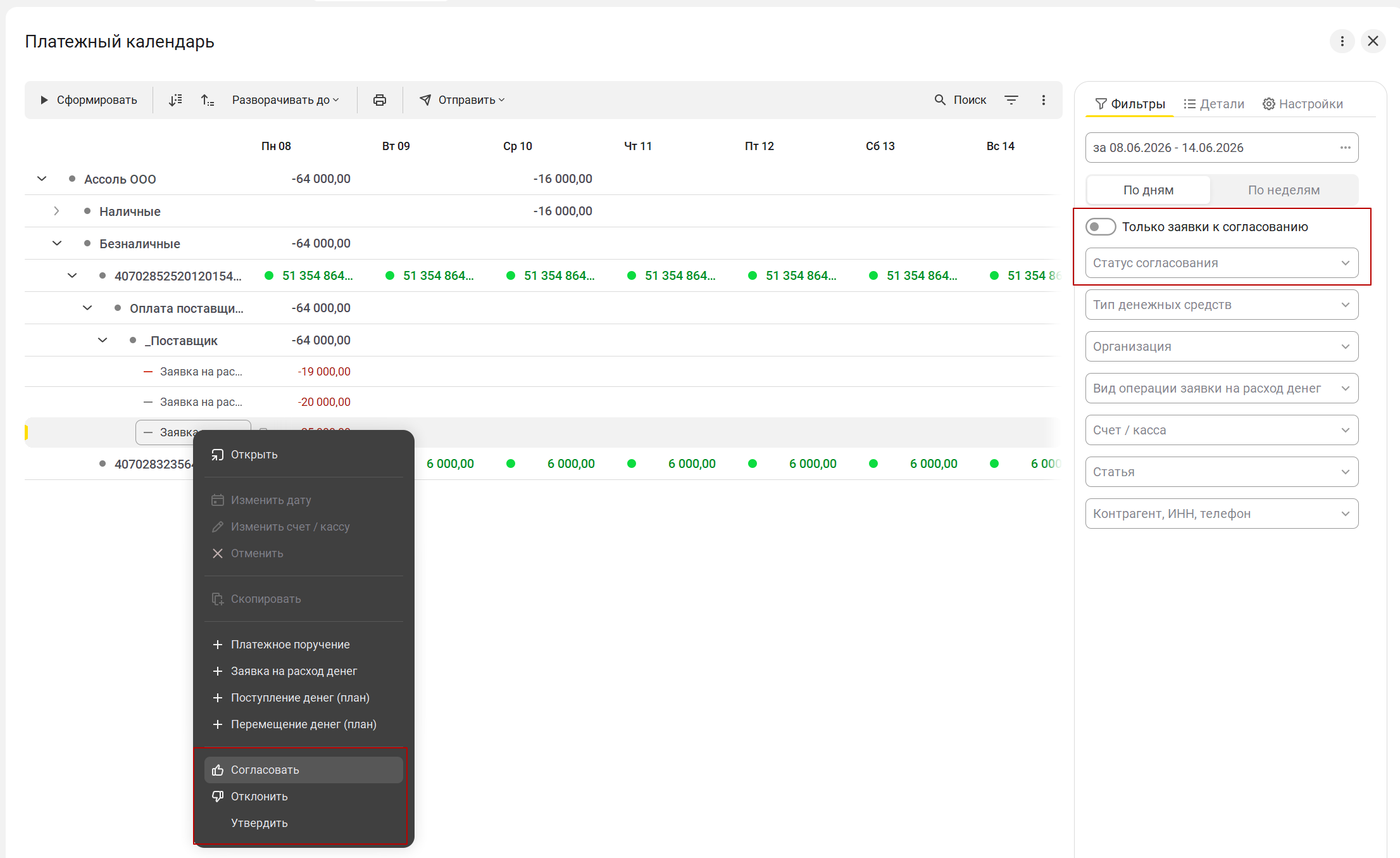Click the Сформировать play button
This screenshot has width=1400, height=858.
[x=89, y=100]
